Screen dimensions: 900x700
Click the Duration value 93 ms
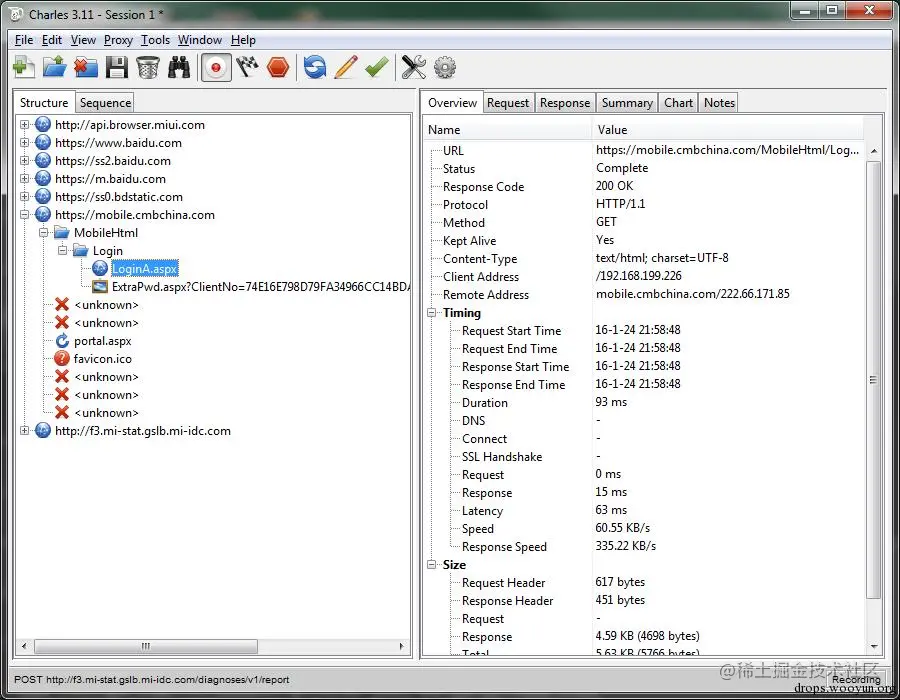coord(611,402)
